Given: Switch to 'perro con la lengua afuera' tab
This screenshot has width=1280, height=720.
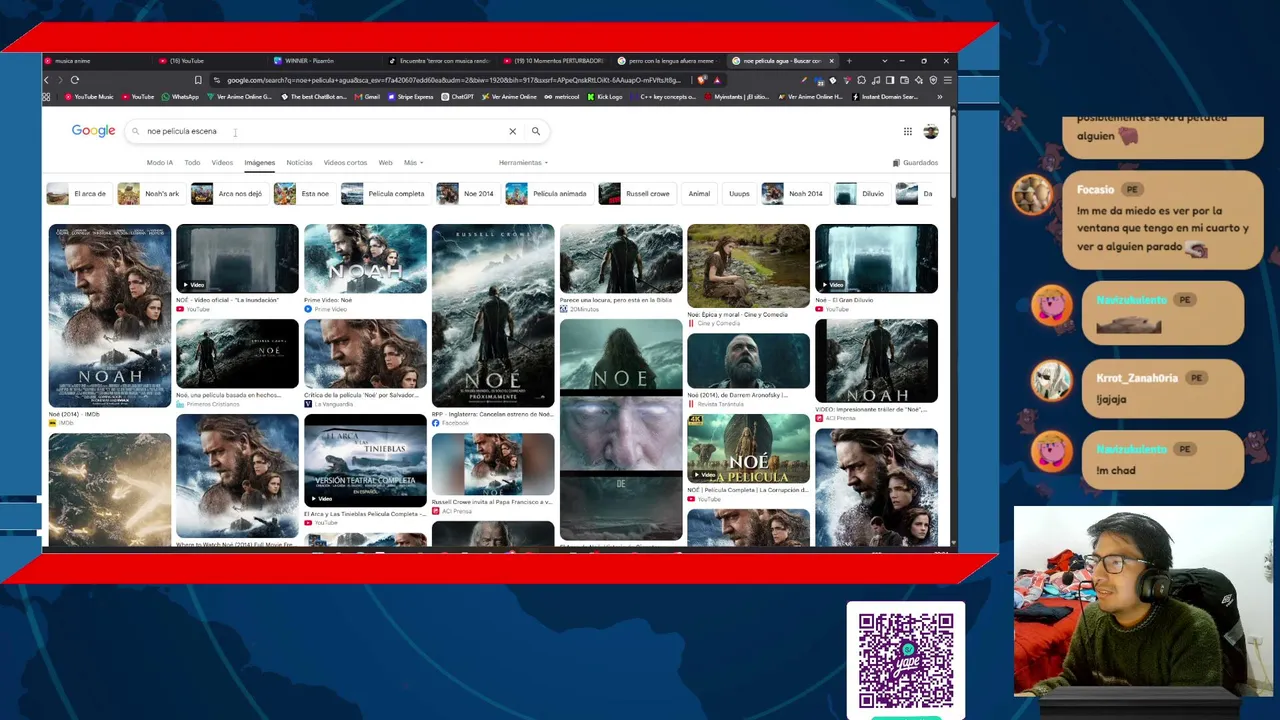Looking at the screenshot, I should [668, 61].
